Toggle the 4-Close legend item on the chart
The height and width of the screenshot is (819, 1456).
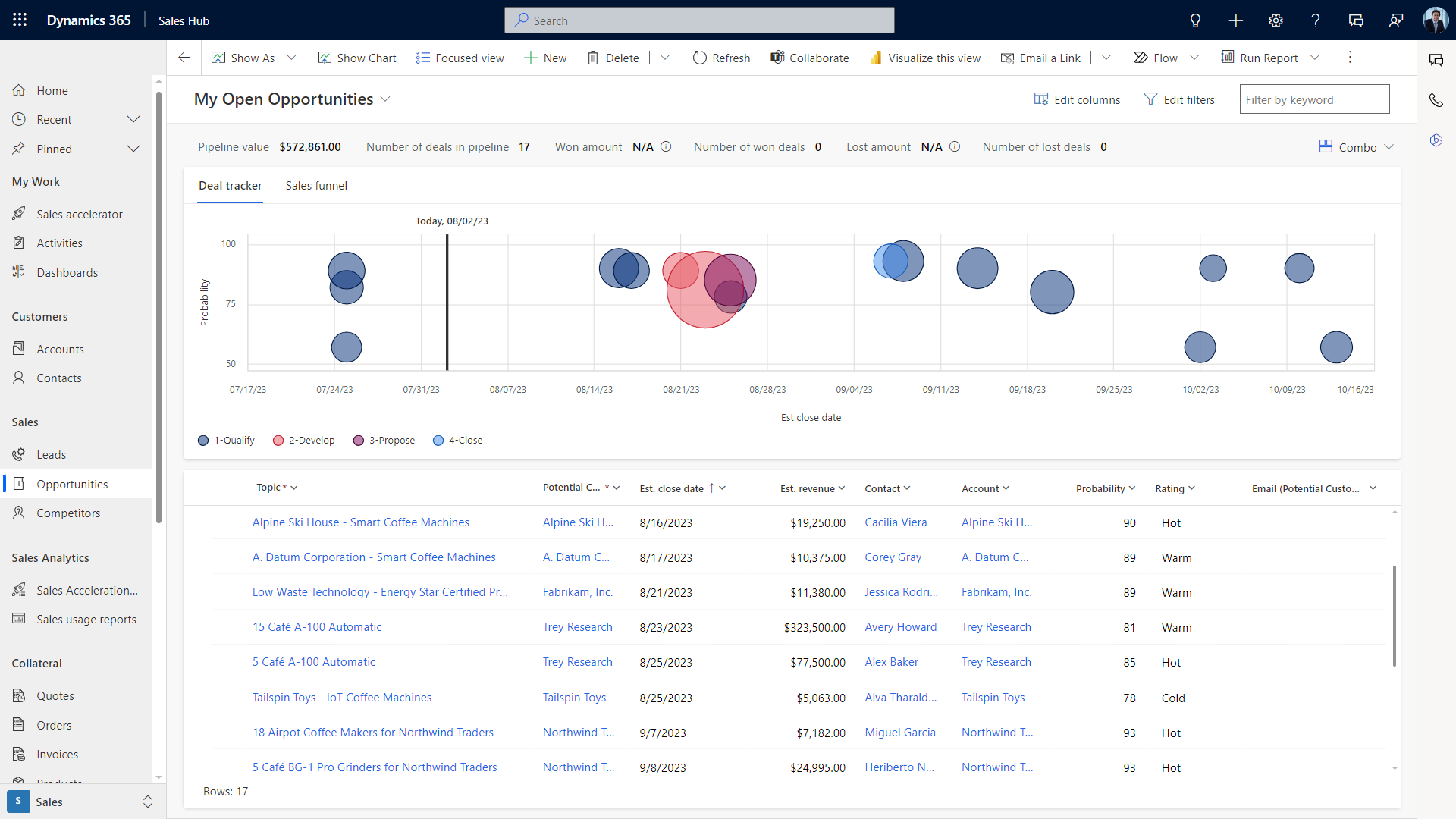click(457, 440)
